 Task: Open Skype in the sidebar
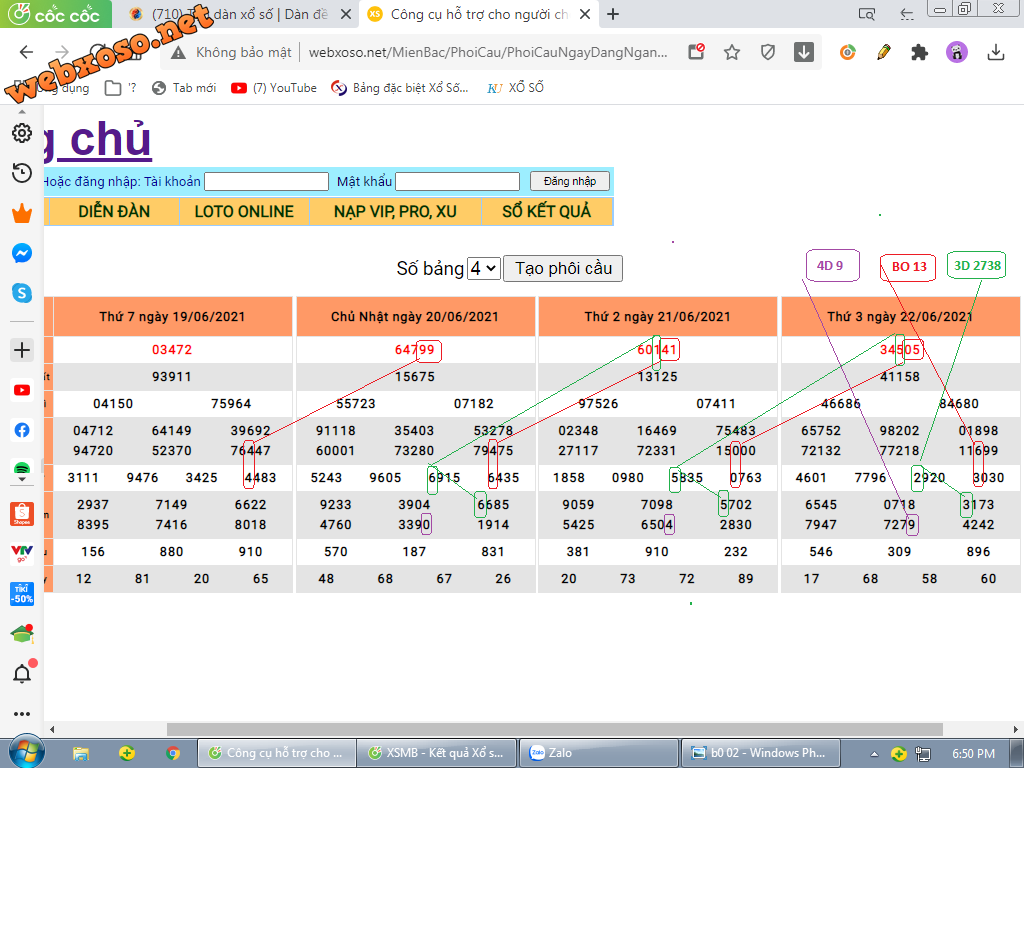[x=22, y=293]
